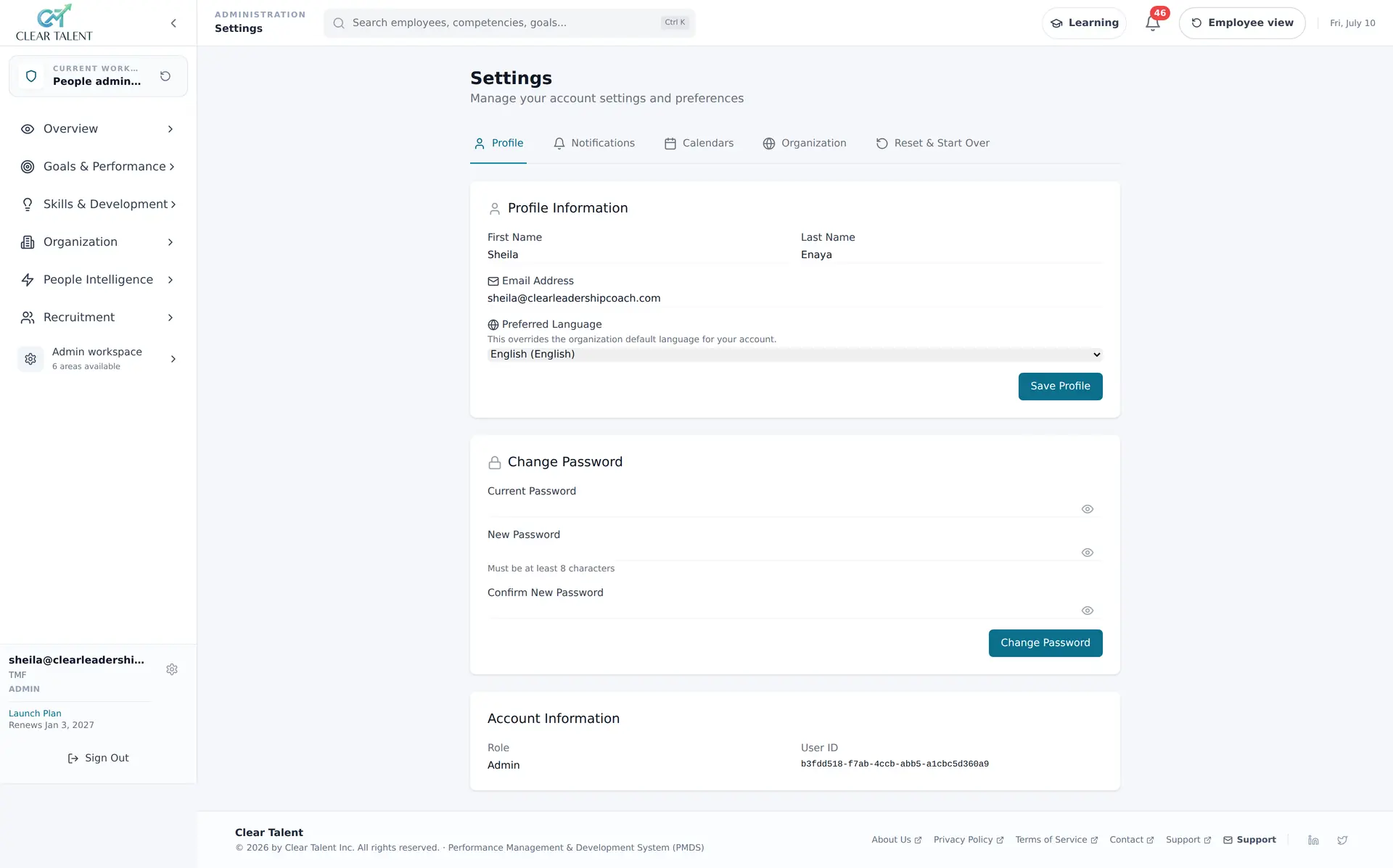This screenshot has height=868, width=1393.
Task: Click the Admin workspace gear icon
Action: click(30, 359)
